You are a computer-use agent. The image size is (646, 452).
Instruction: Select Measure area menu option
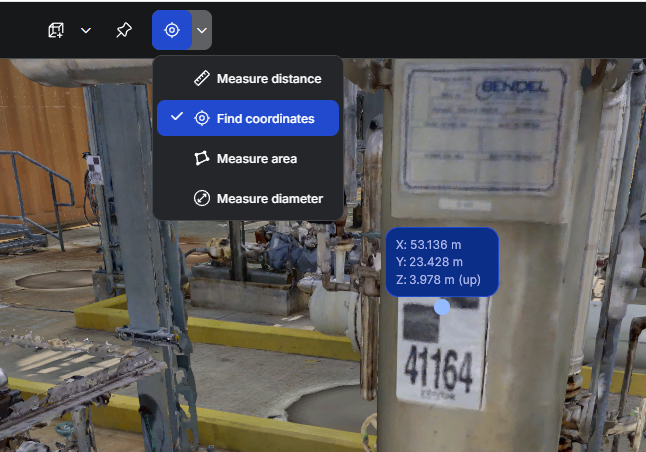pos(256,159)
